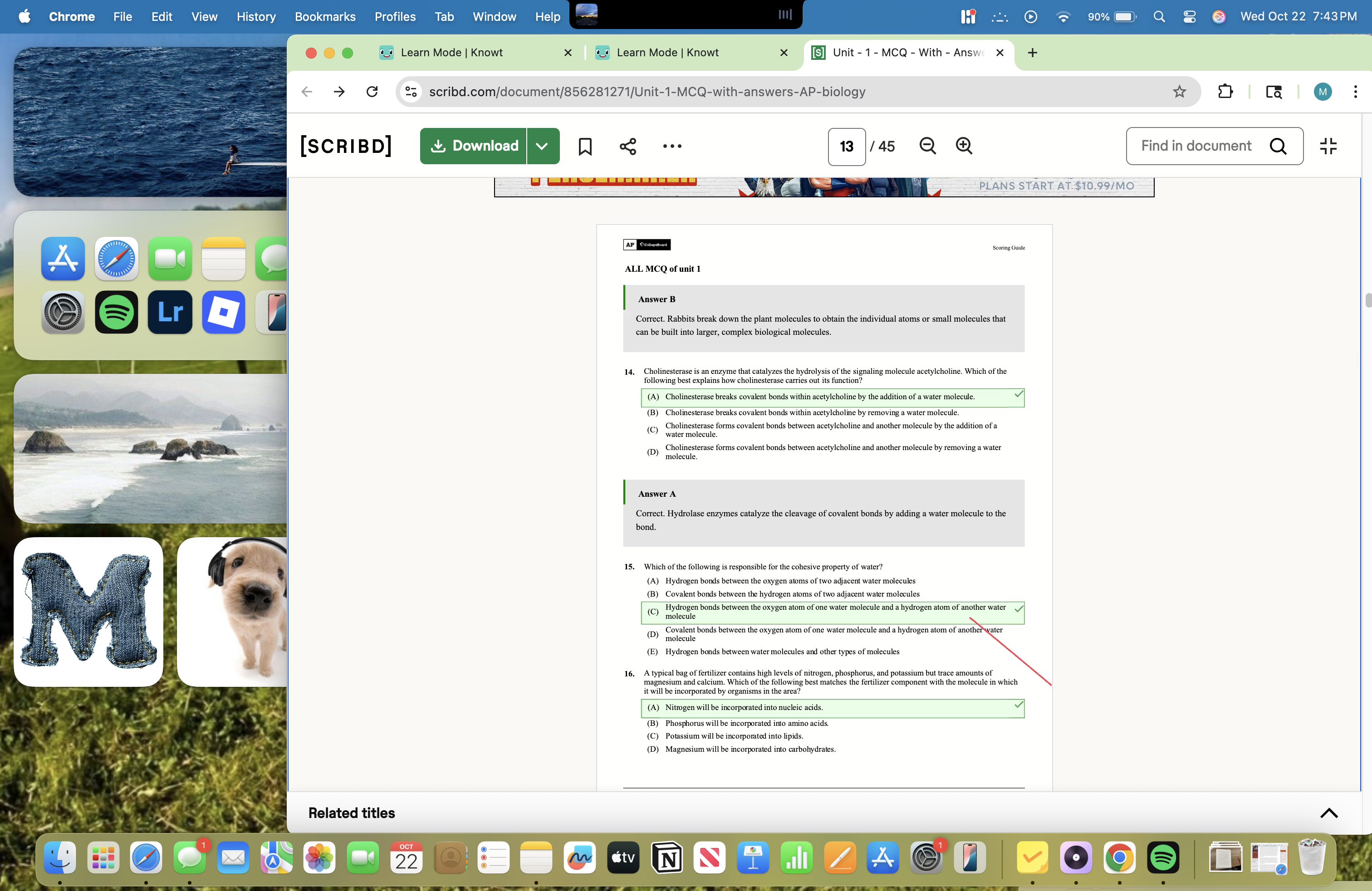
Task: Expand the Download format dropdown arrow
Action: (542, 147)
